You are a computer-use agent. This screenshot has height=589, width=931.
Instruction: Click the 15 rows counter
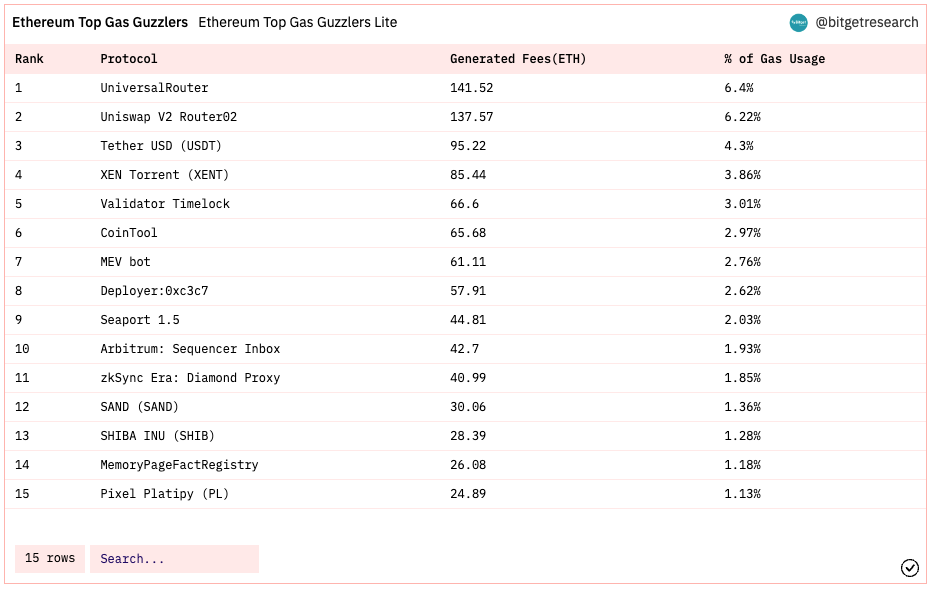coord(50,559)
